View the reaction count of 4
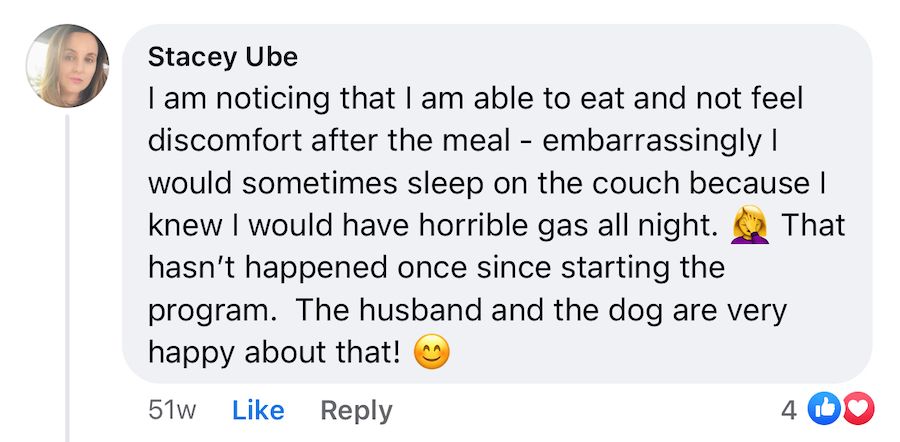900x442 pixels. [x=789, y=409]
